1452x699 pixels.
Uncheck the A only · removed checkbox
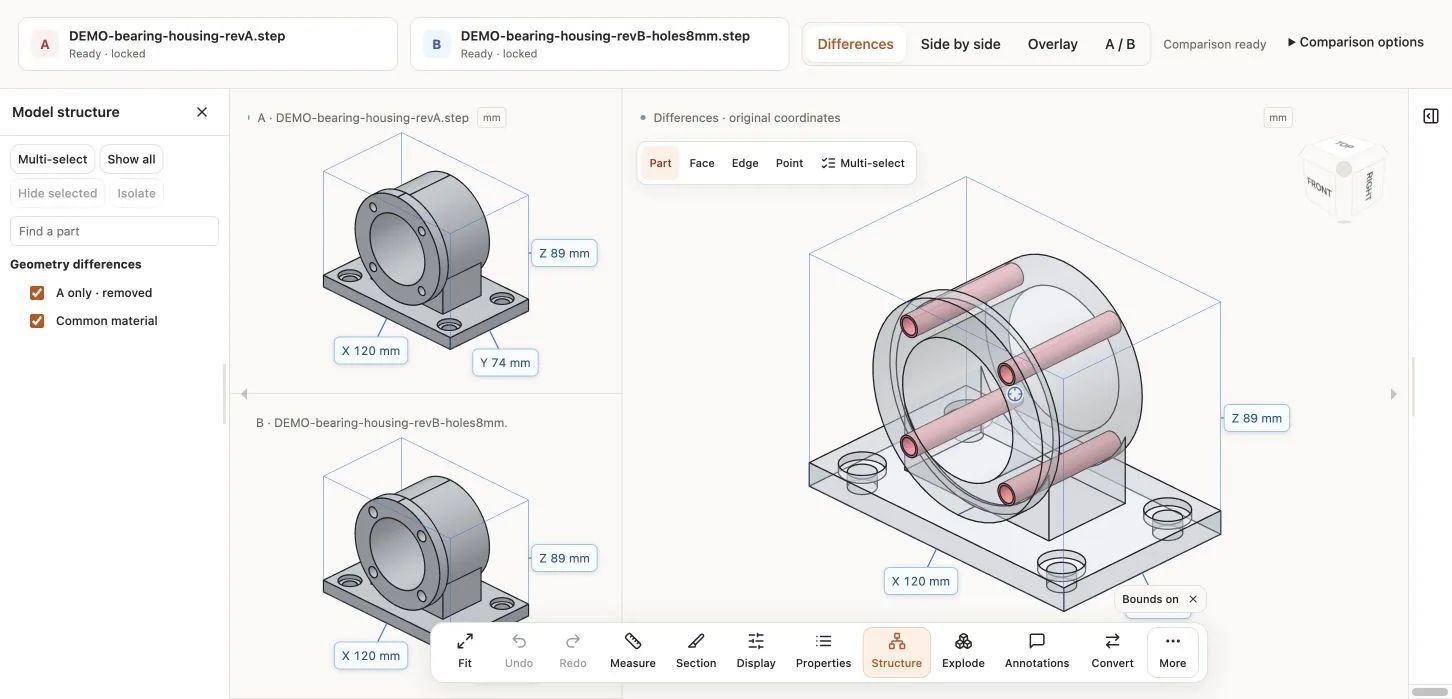click(37, 293)
